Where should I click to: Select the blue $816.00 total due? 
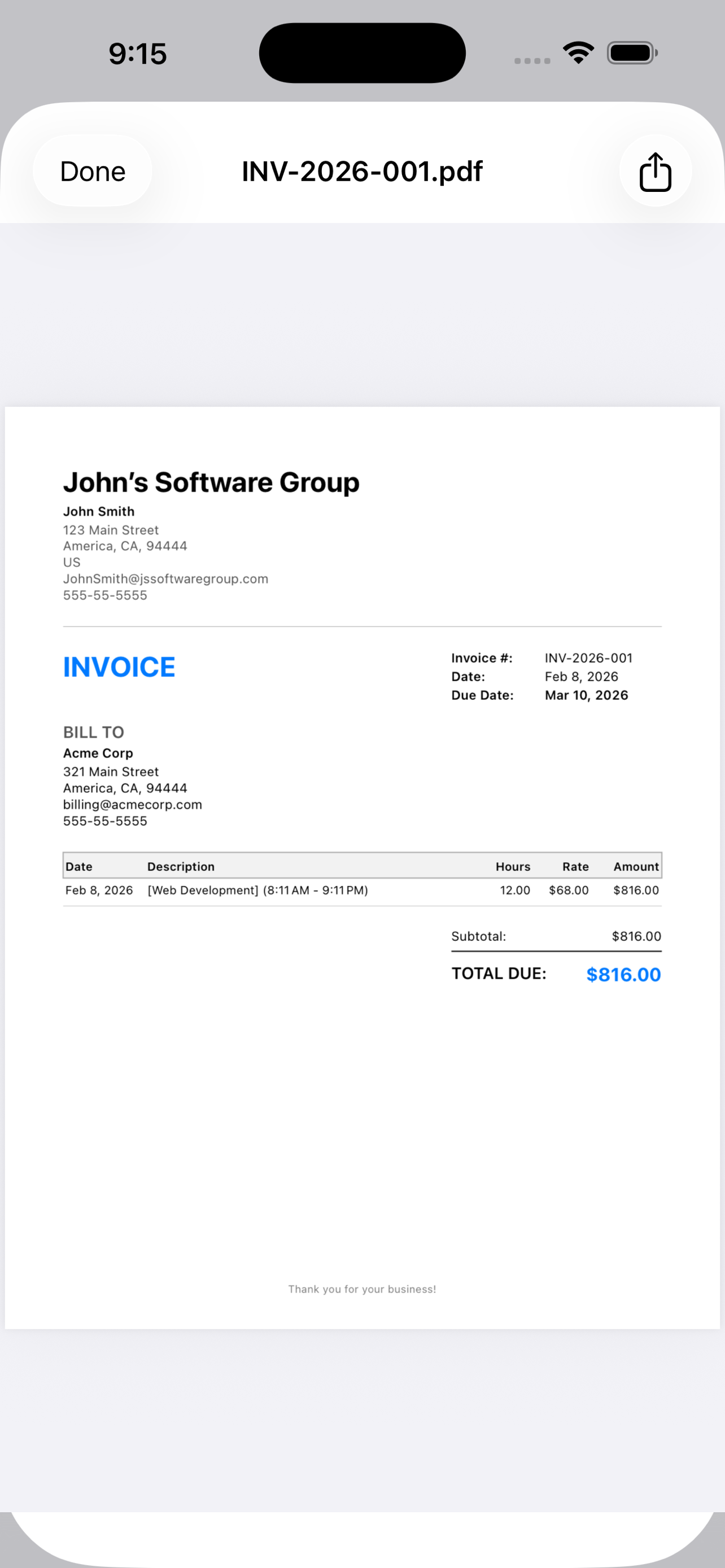click(623, 975)
